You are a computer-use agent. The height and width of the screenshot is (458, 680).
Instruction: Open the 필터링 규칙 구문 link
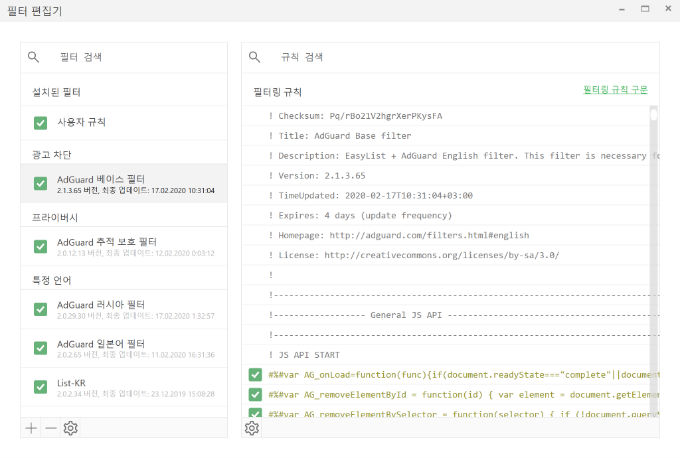[615, 90]
